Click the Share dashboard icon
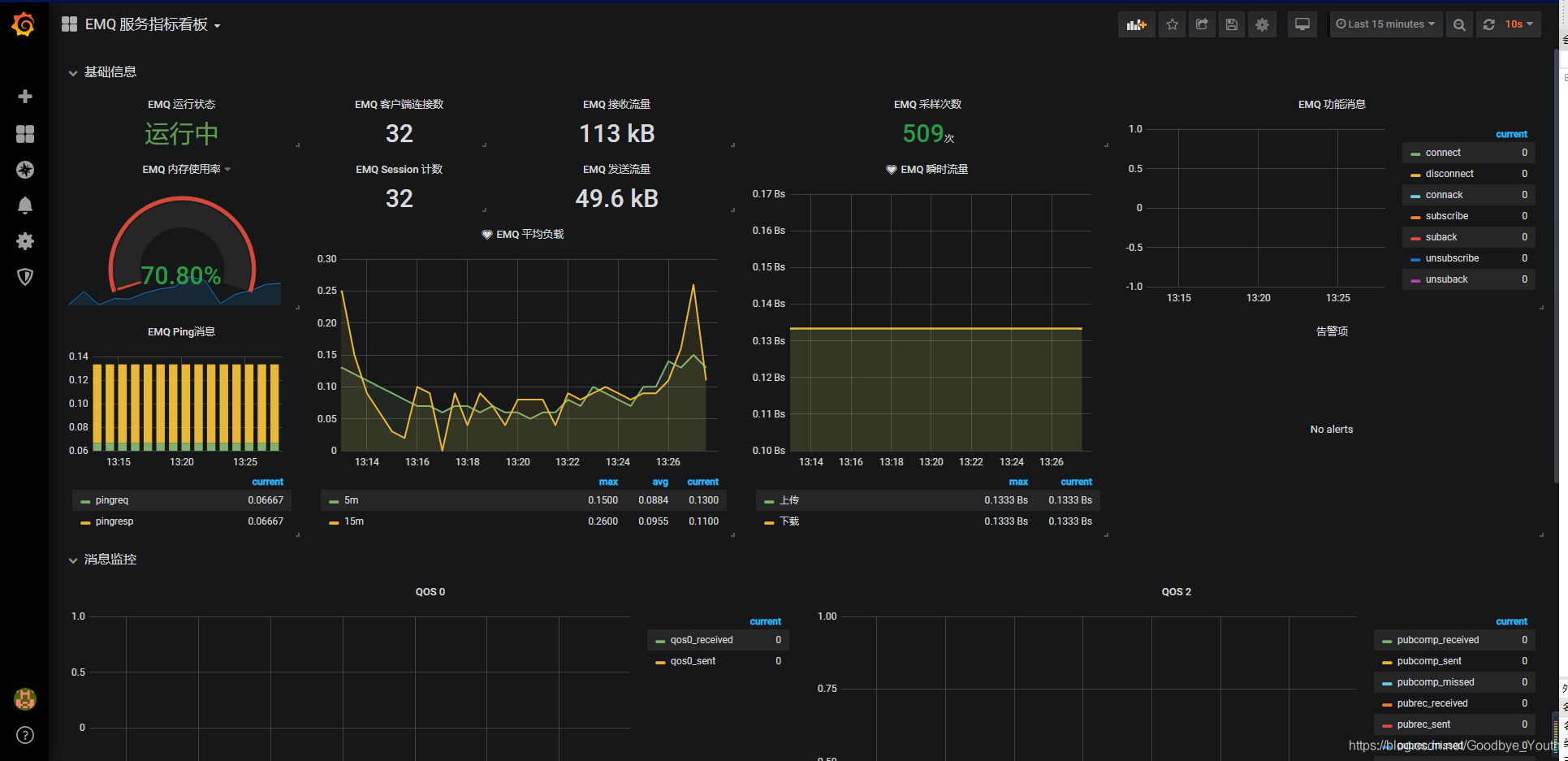Image resolution: width=1568 pixels, height=761 pixels. (x=1203, y=24)
